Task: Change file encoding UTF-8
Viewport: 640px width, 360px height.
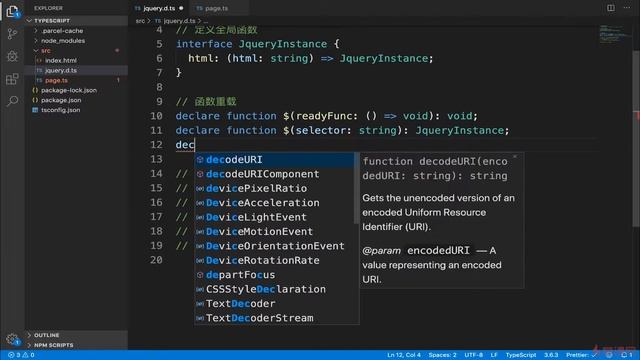Action: tap(473, 355)
